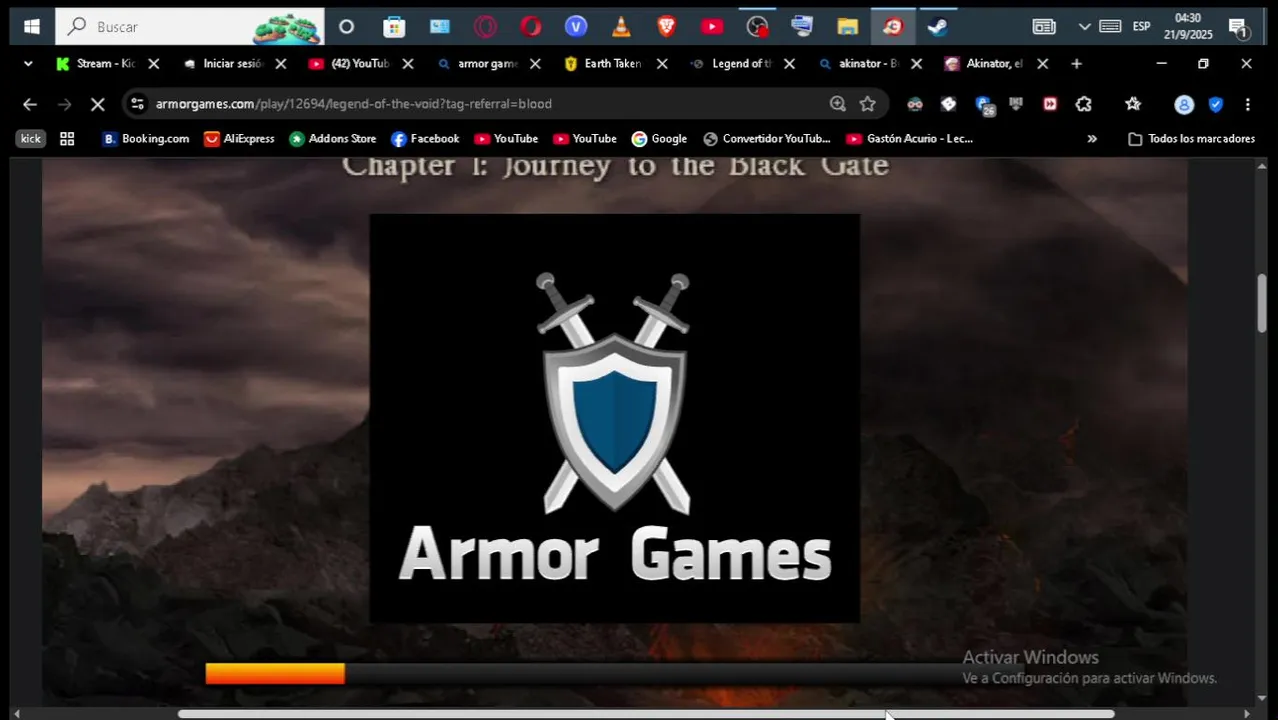Screen dimensions: 1278x720
Task: Open the YouTube app taskbar icon
Action: 712,27
